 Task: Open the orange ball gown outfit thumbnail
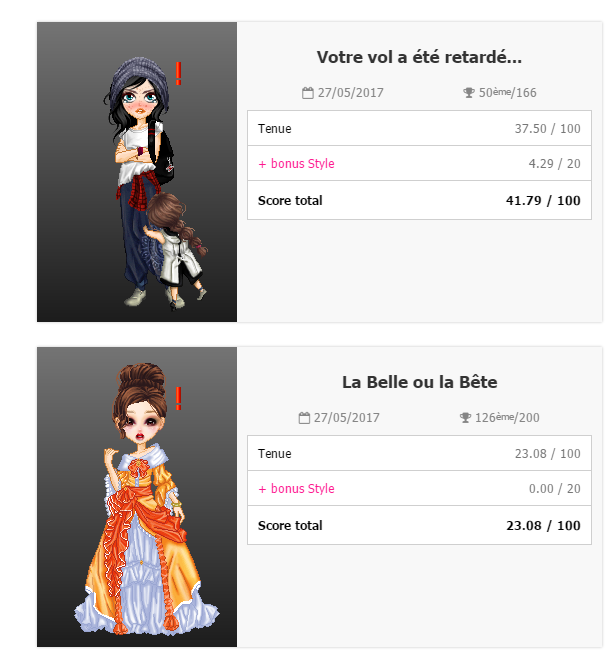click(x=137, y=497)
